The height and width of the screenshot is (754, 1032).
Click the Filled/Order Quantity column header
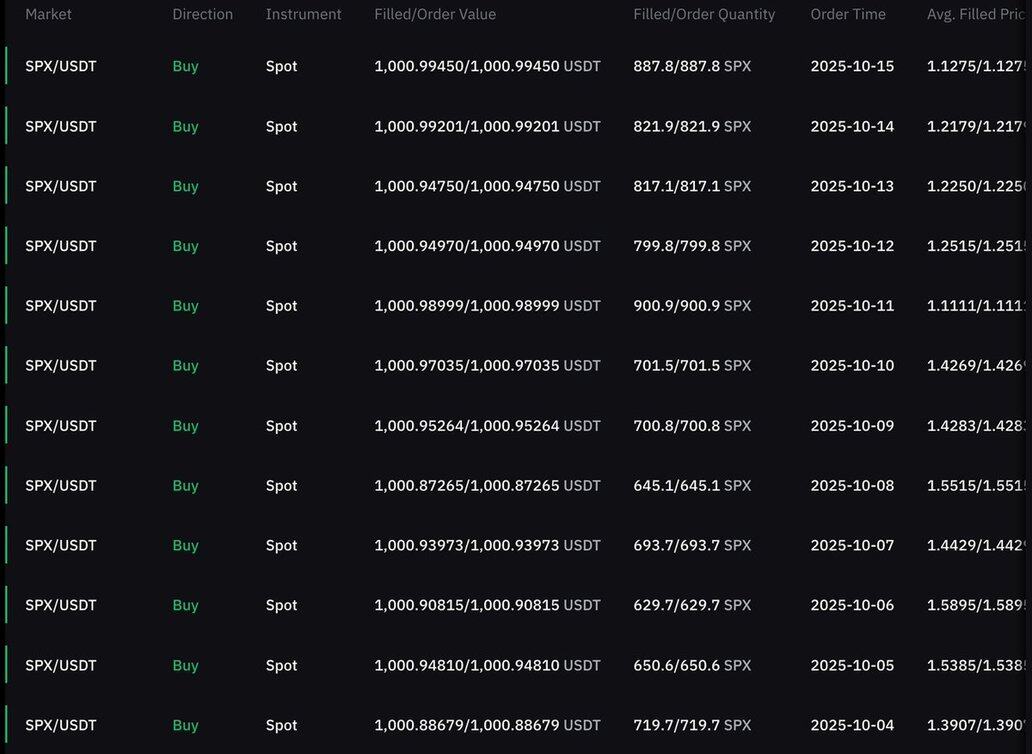click(x=704, y=14)
